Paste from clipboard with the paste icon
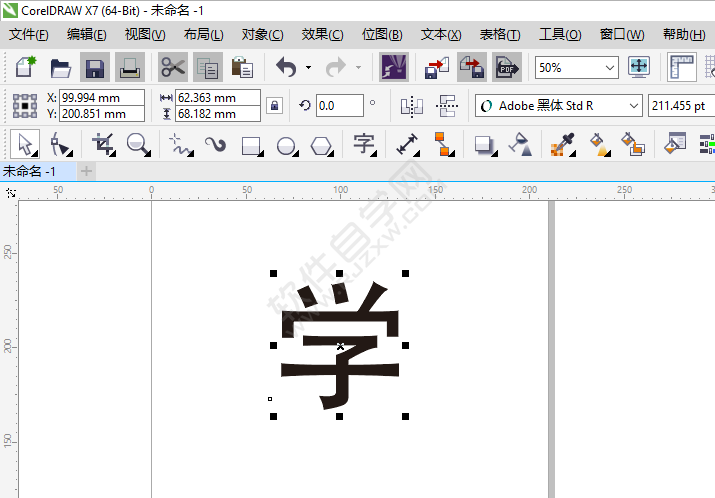The image size is (715, 498). [242, 67]
